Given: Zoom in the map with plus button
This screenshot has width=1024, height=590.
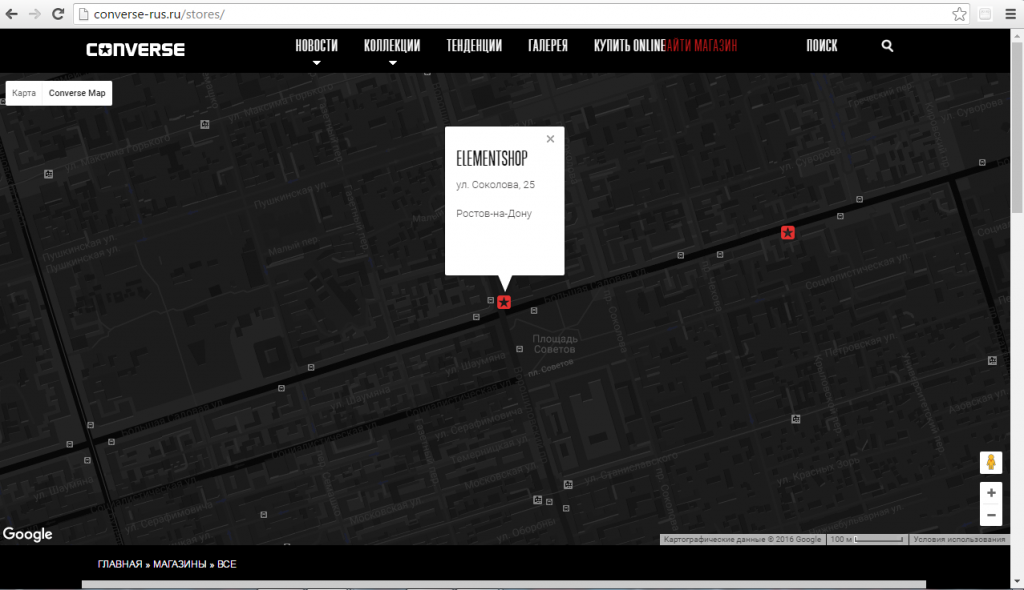Looking at the screenshot, I should 991,493.
